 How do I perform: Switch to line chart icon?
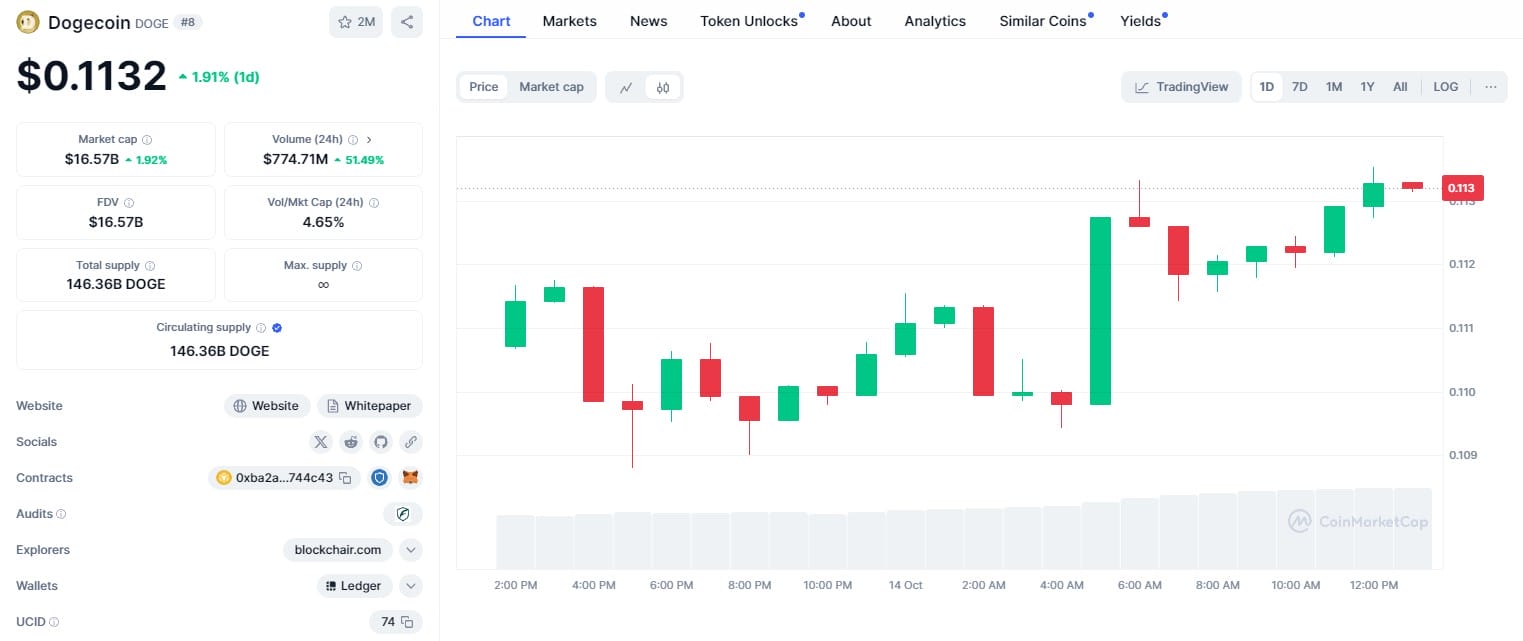[626, 87]
